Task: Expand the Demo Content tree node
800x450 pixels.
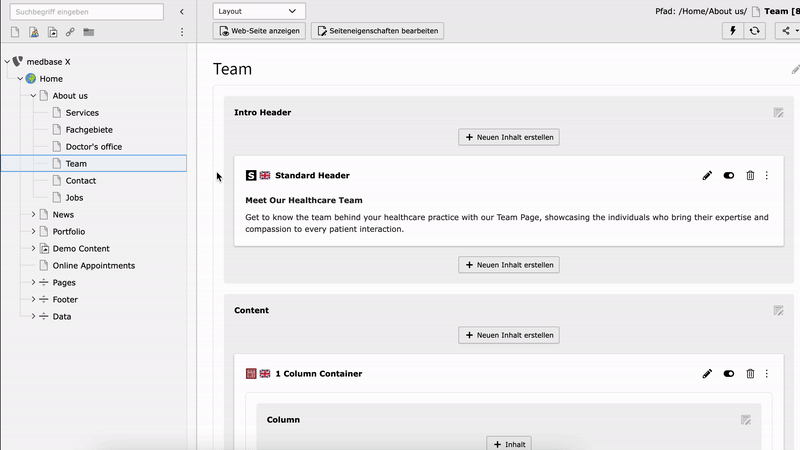Action: tap(33, 248)
